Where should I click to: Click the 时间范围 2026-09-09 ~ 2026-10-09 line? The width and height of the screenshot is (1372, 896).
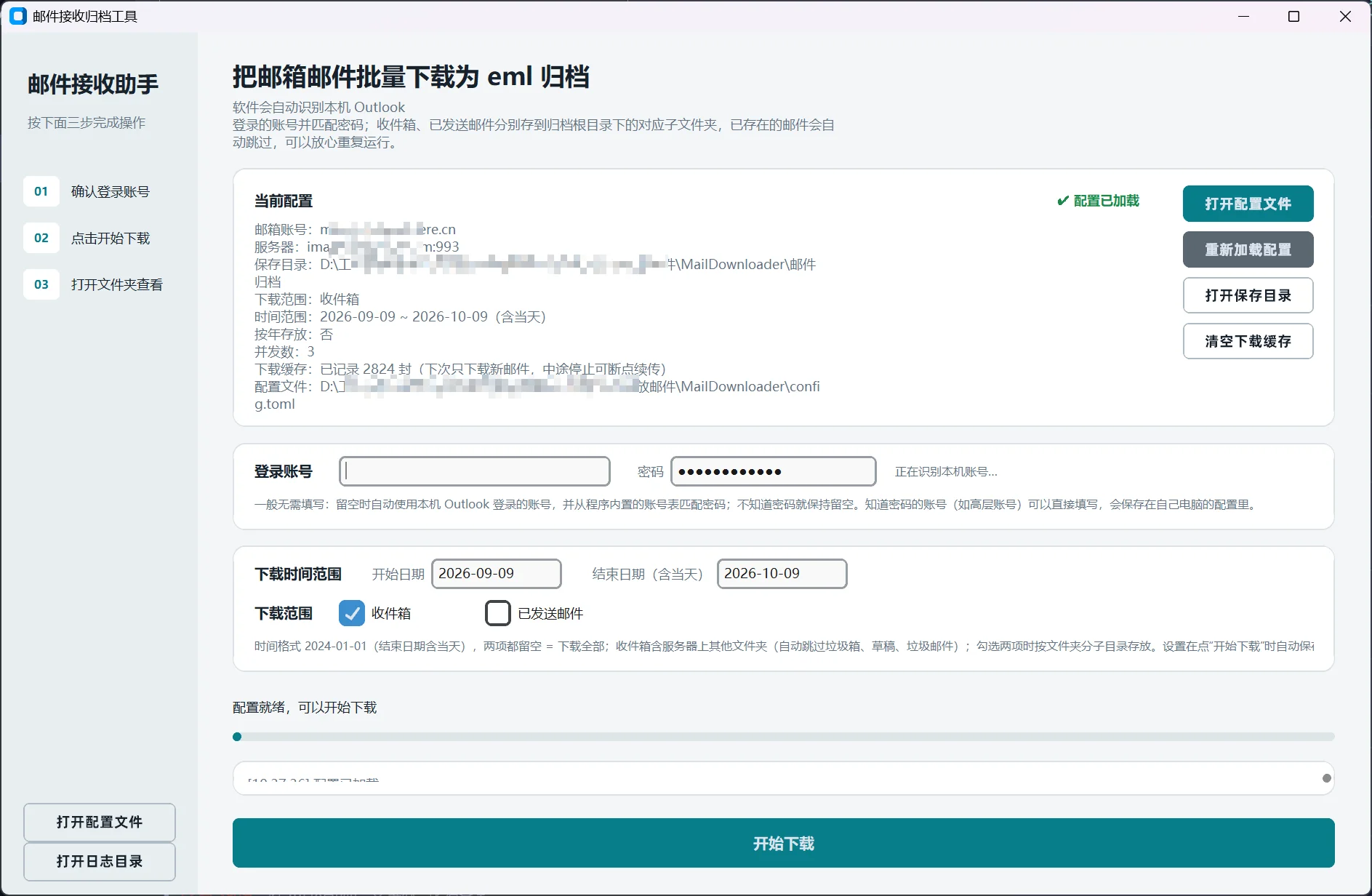click(x=400, y=317)
